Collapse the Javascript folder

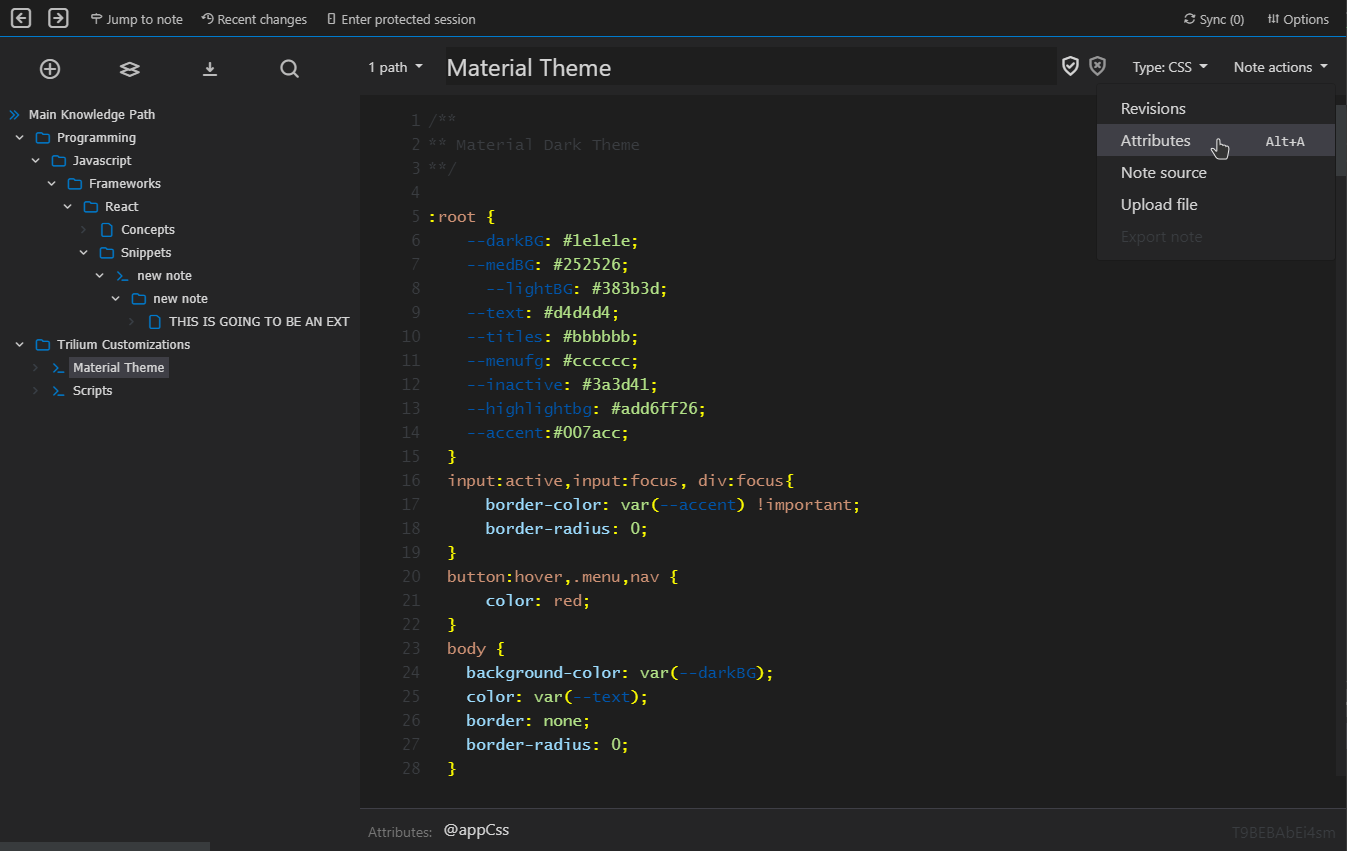point(36,161)
